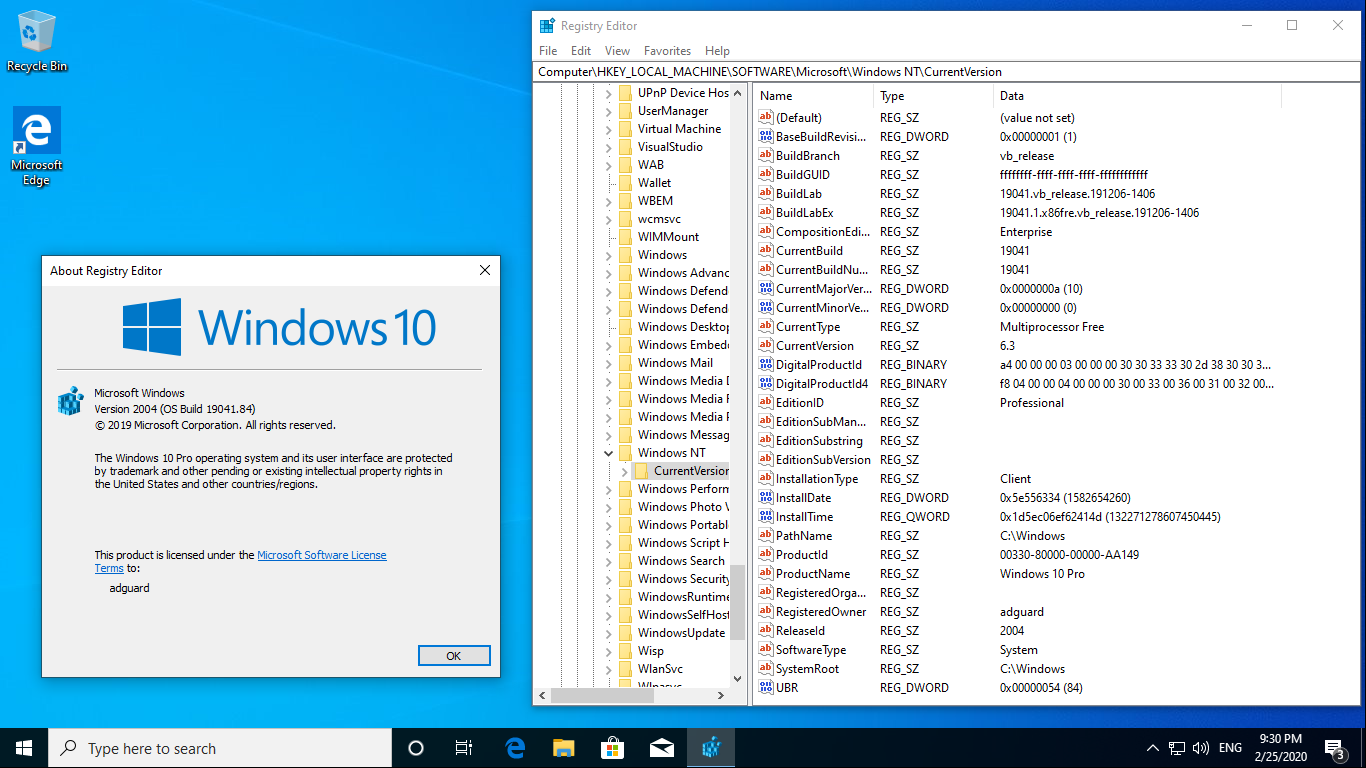Expand the UserManager tree node
Screen dimensions: 1366x768
coord(608,111)
